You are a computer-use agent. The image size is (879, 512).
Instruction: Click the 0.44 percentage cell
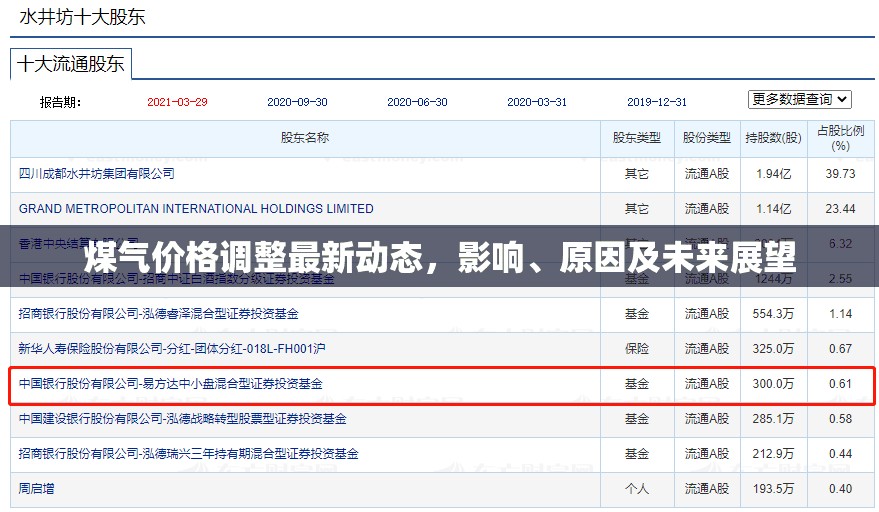point(840,454)
